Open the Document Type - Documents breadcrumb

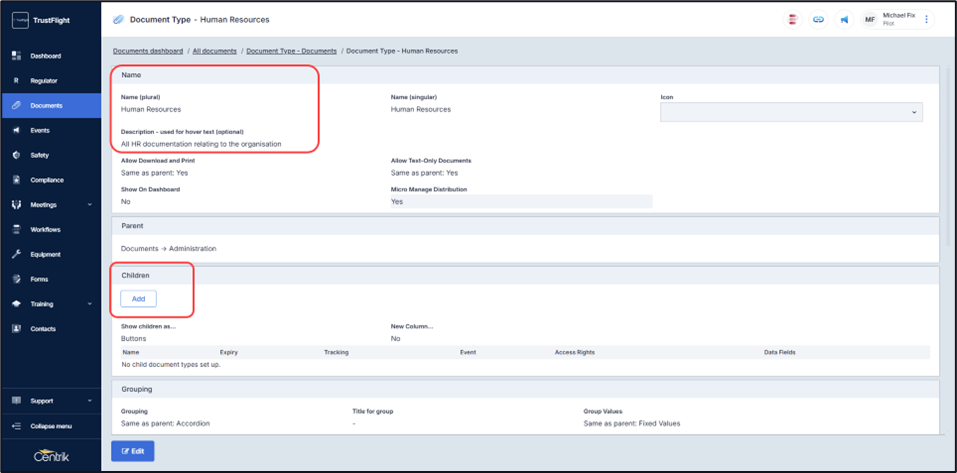(x=292, y=51)
